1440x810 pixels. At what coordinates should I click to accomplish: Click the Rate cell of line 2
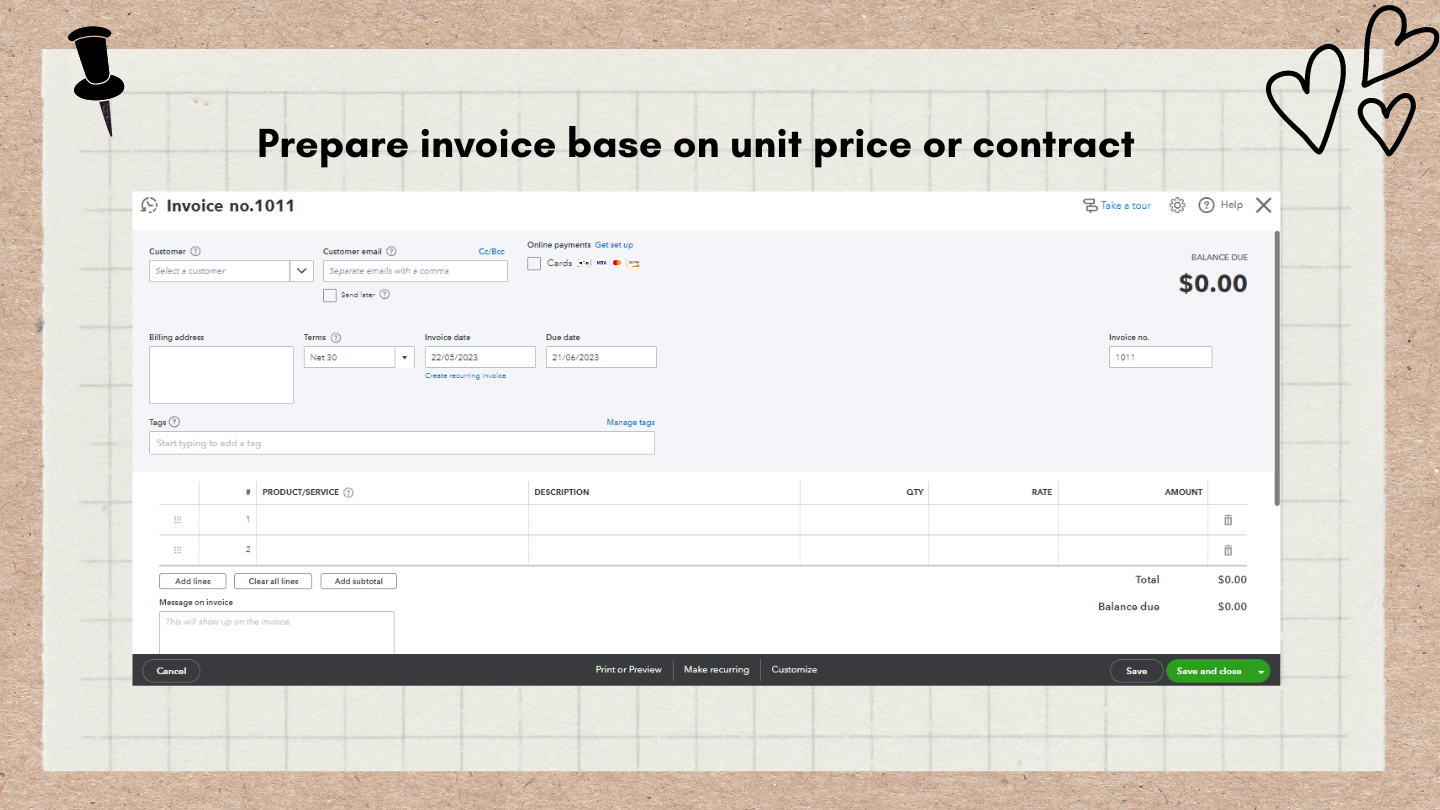(993, 550)
